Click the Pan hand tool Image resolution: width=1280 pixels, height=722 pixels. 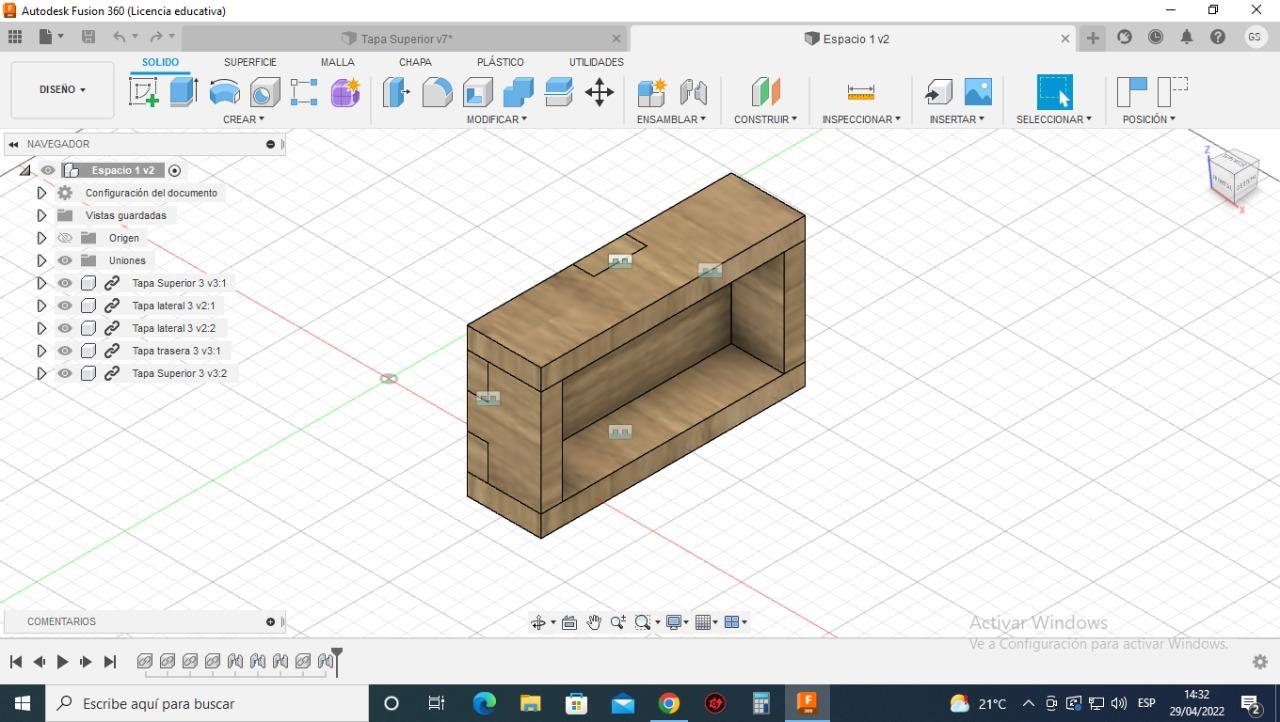click(x=594, y=622)
